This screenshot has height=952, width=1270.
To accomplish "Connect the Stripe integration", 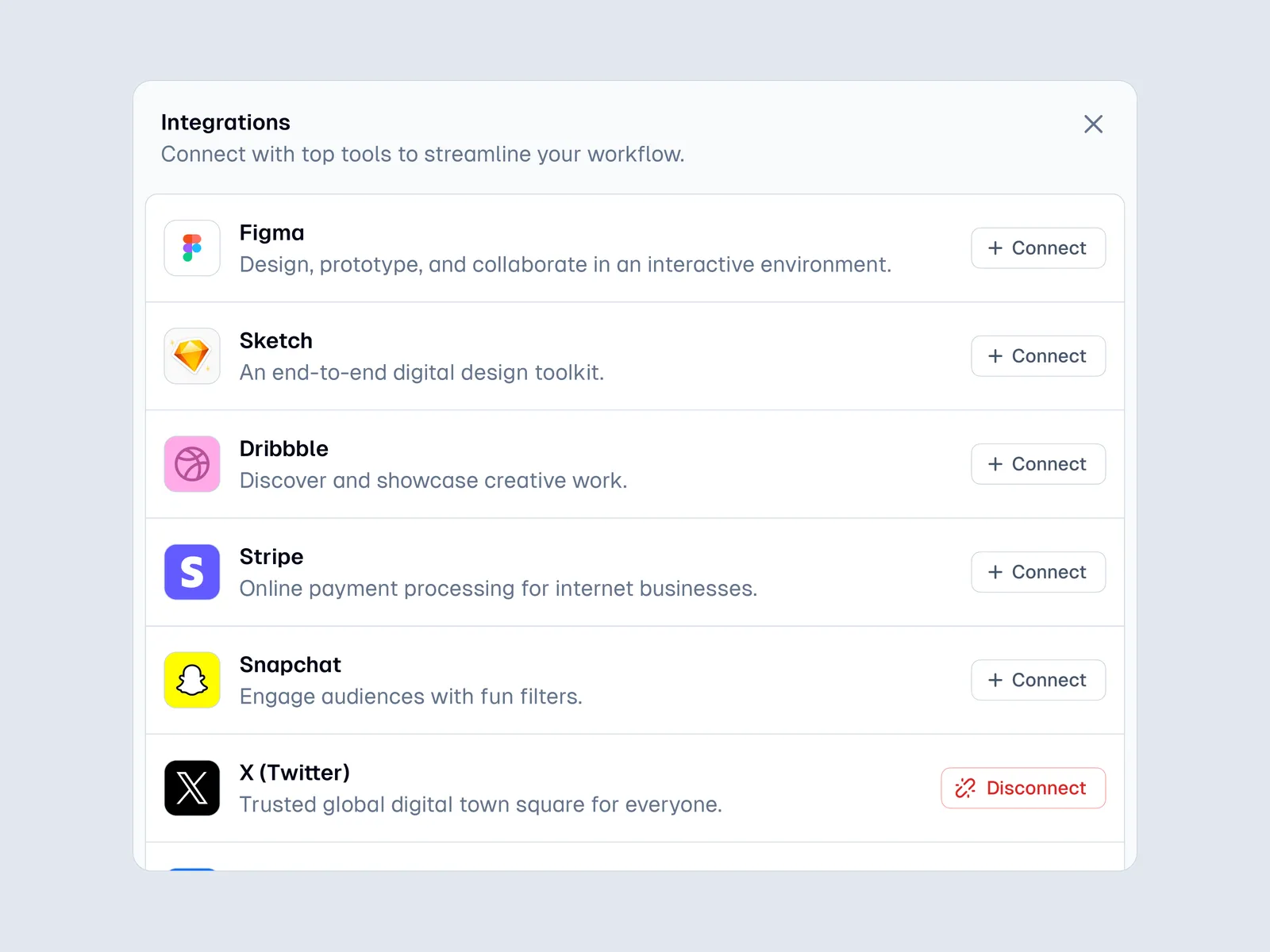I will [1037, 572].
